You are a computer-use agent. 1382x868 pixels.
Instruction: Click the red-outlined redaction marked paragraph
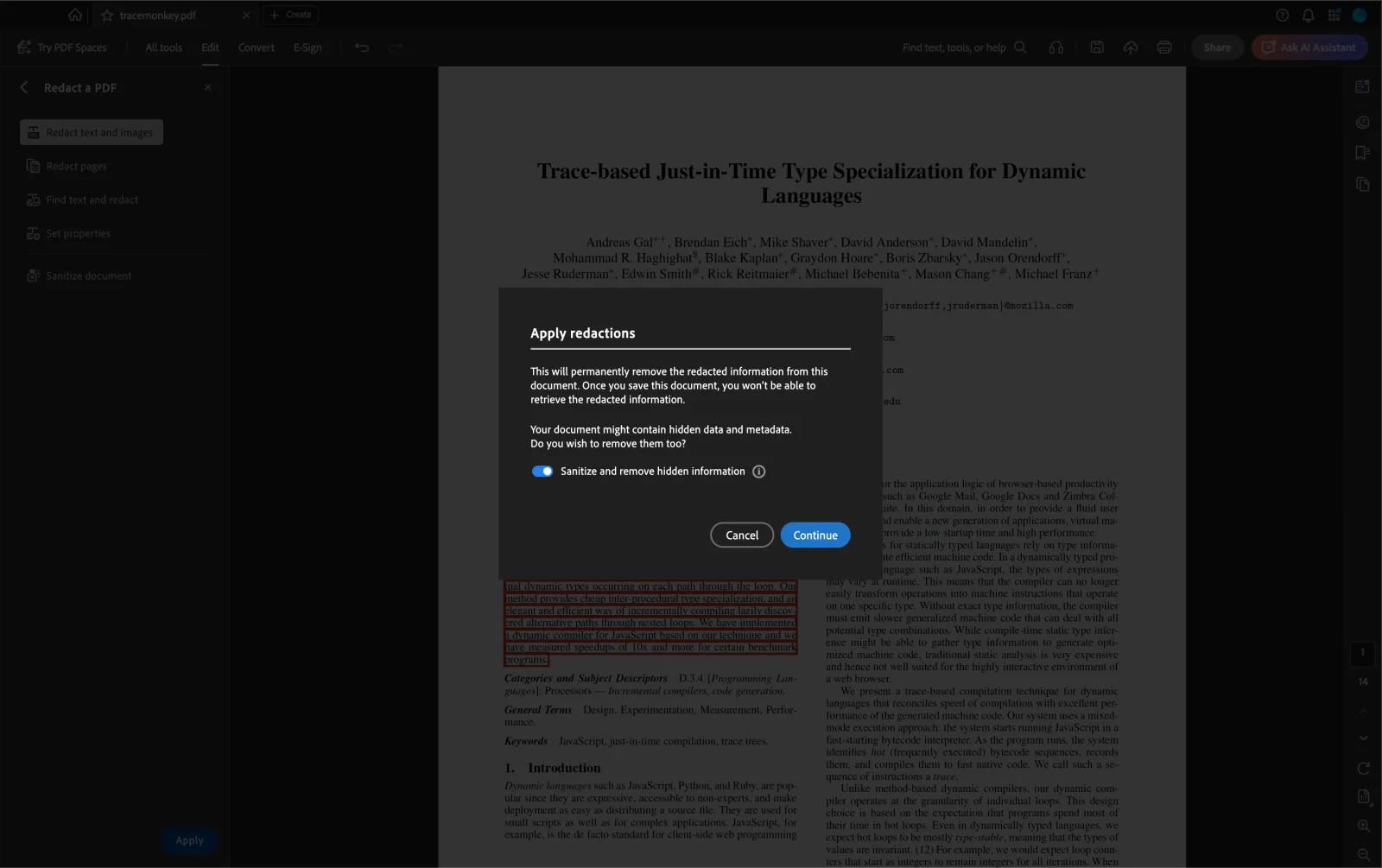pyautogui.click(x=650, y=623)
